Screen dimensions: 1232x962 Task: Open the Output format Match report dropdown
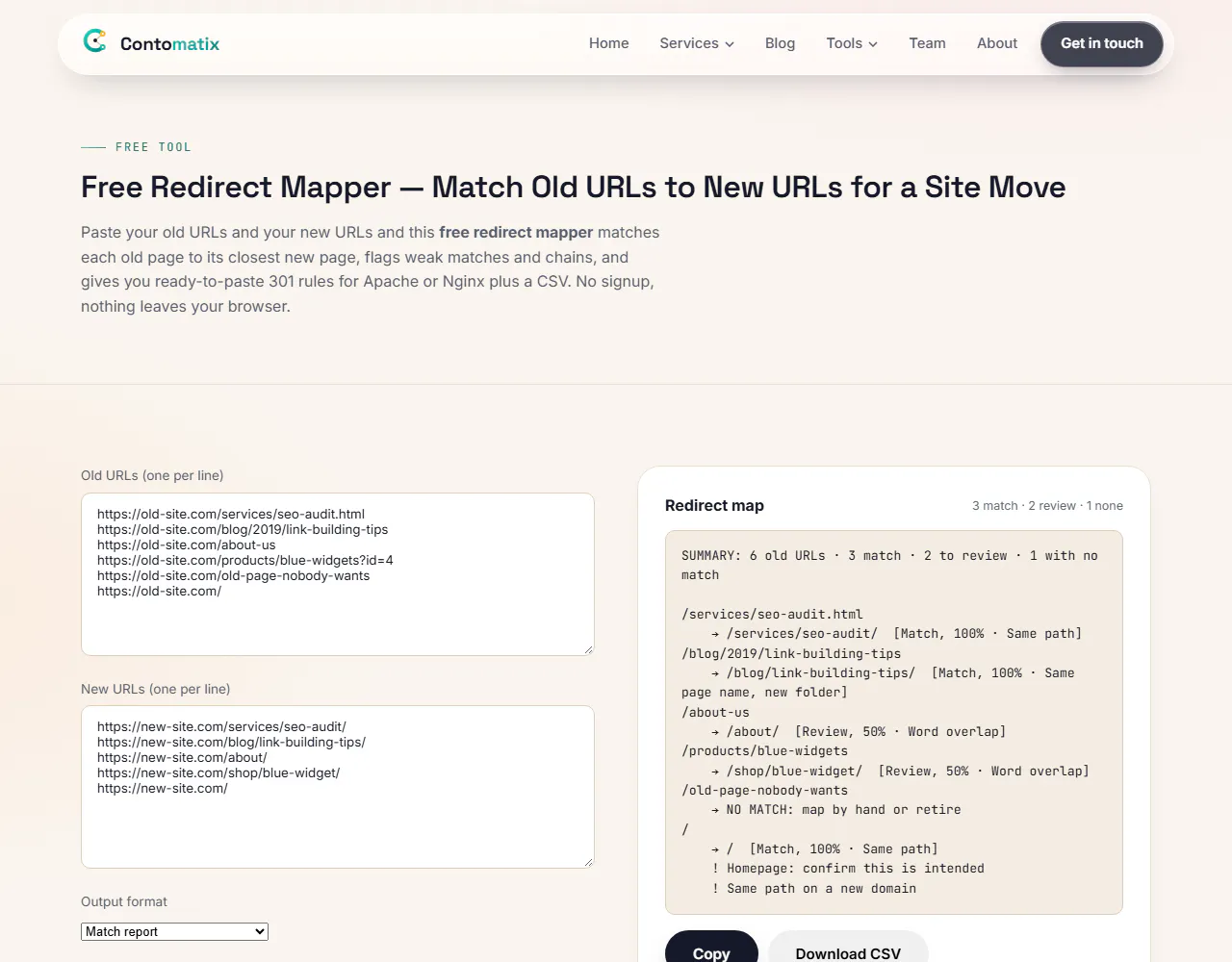click(174, 931)
